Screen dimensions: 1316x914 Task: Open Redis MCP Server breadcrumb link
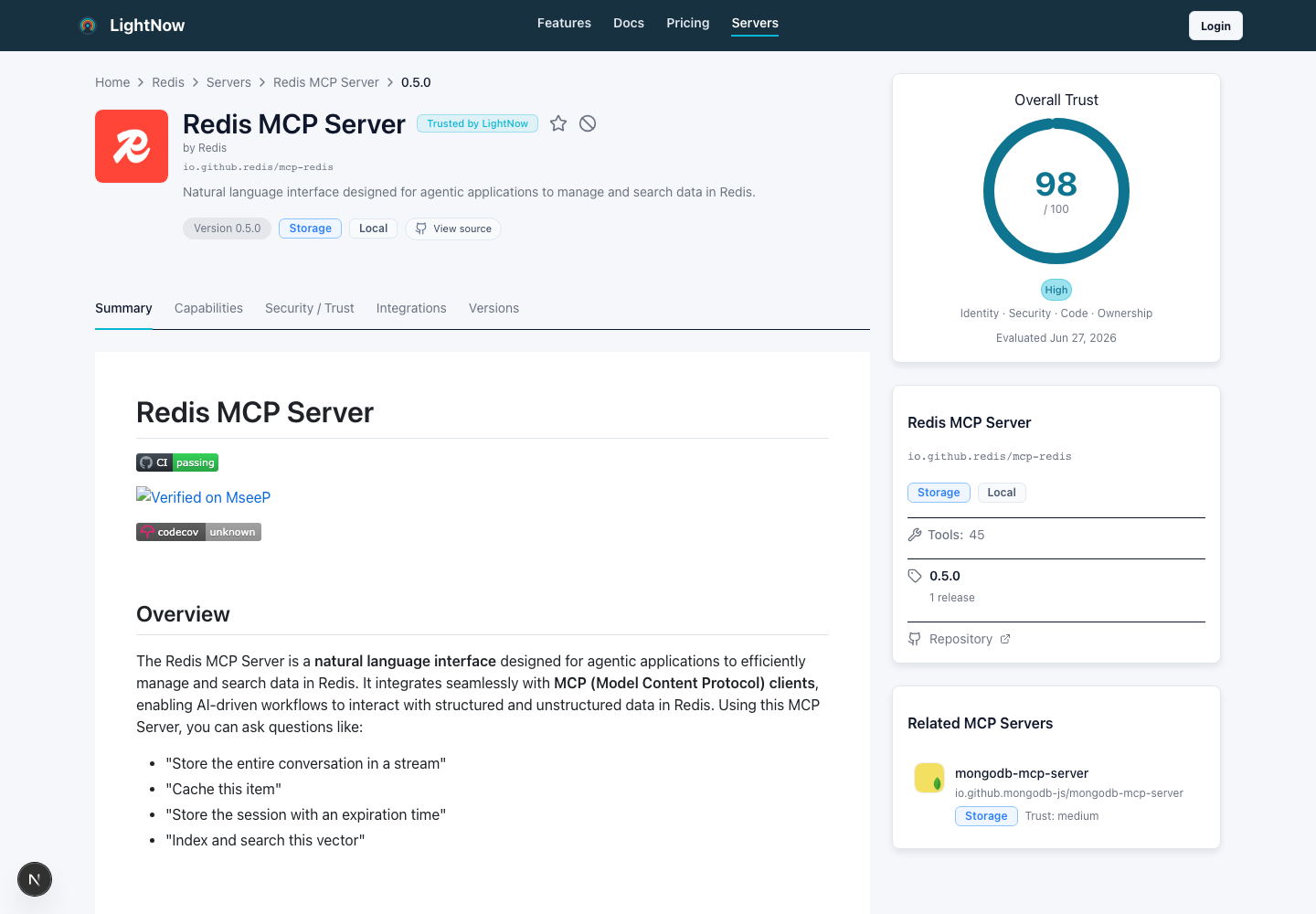(326, 82)
